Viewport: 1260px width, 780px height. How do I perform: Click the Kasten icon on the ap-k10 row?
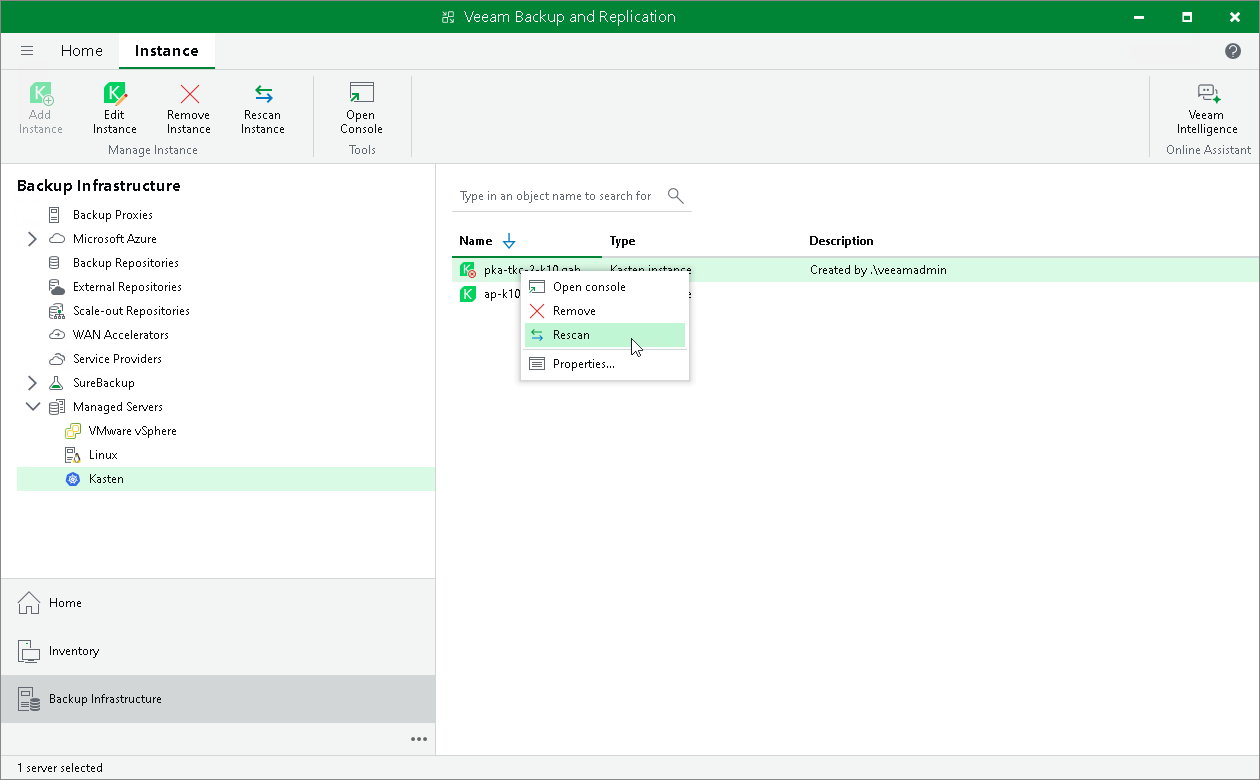click(x=467, y=294)
